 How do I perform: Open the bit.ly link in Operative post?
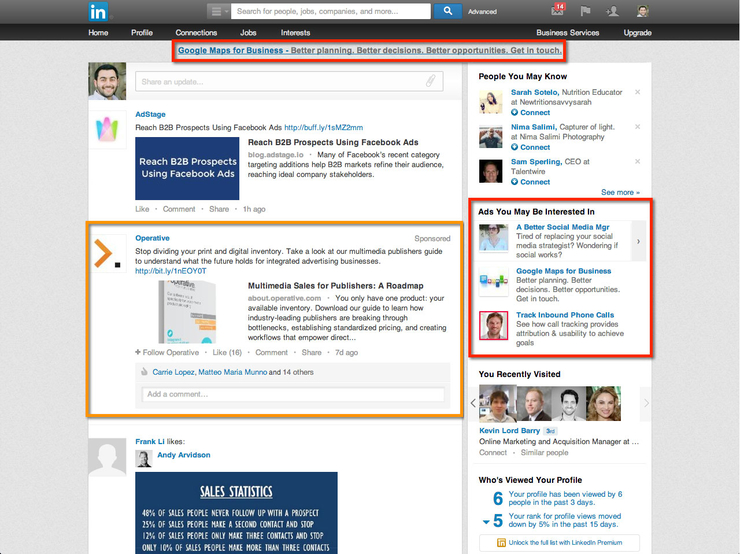click(171, 271)
